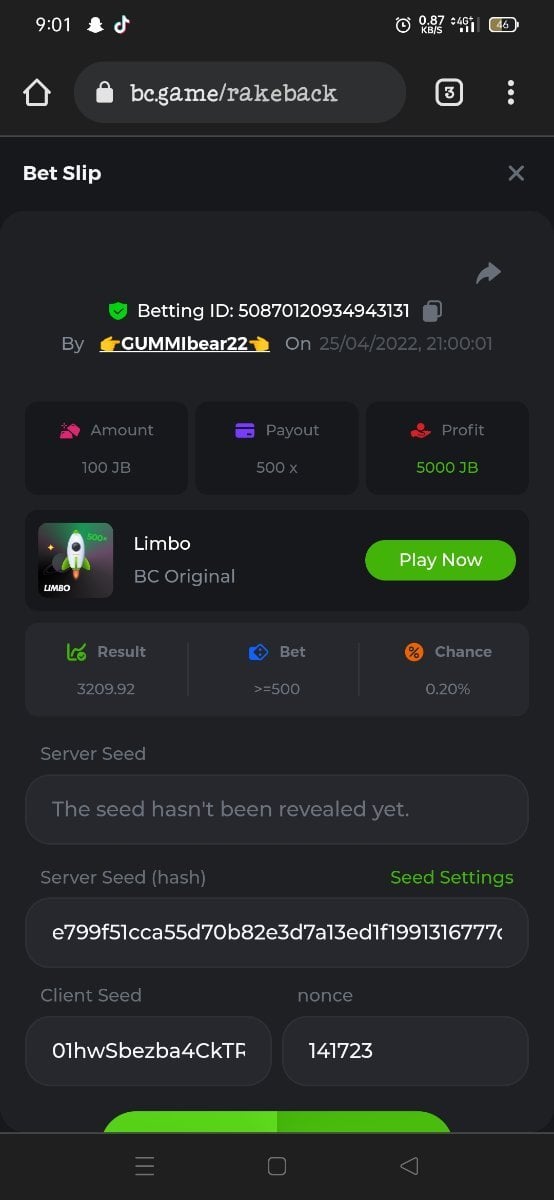Viewport: 554px width, 1200px height.
Task: Select the Server Seed hash field
Action: click(x=277, y=932)
